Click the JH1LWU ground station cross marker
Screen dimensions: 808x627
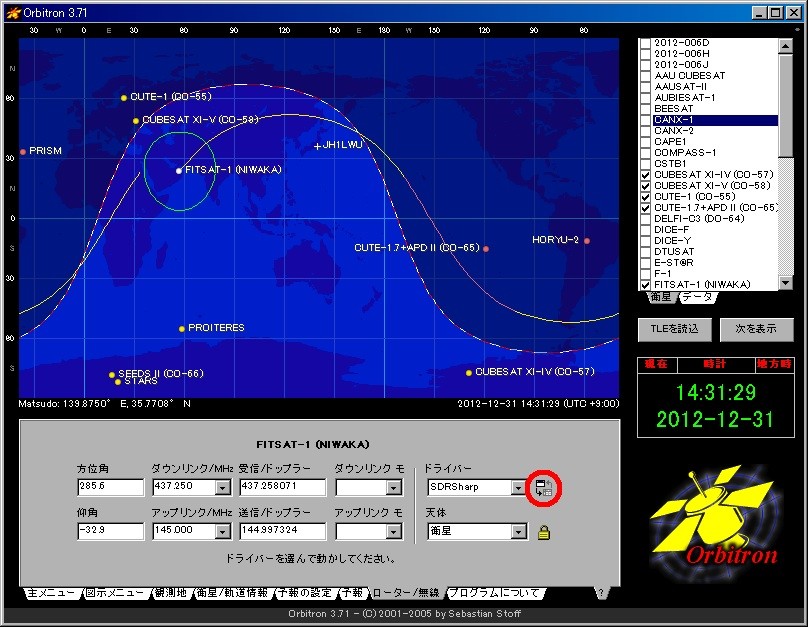(317, 147)
